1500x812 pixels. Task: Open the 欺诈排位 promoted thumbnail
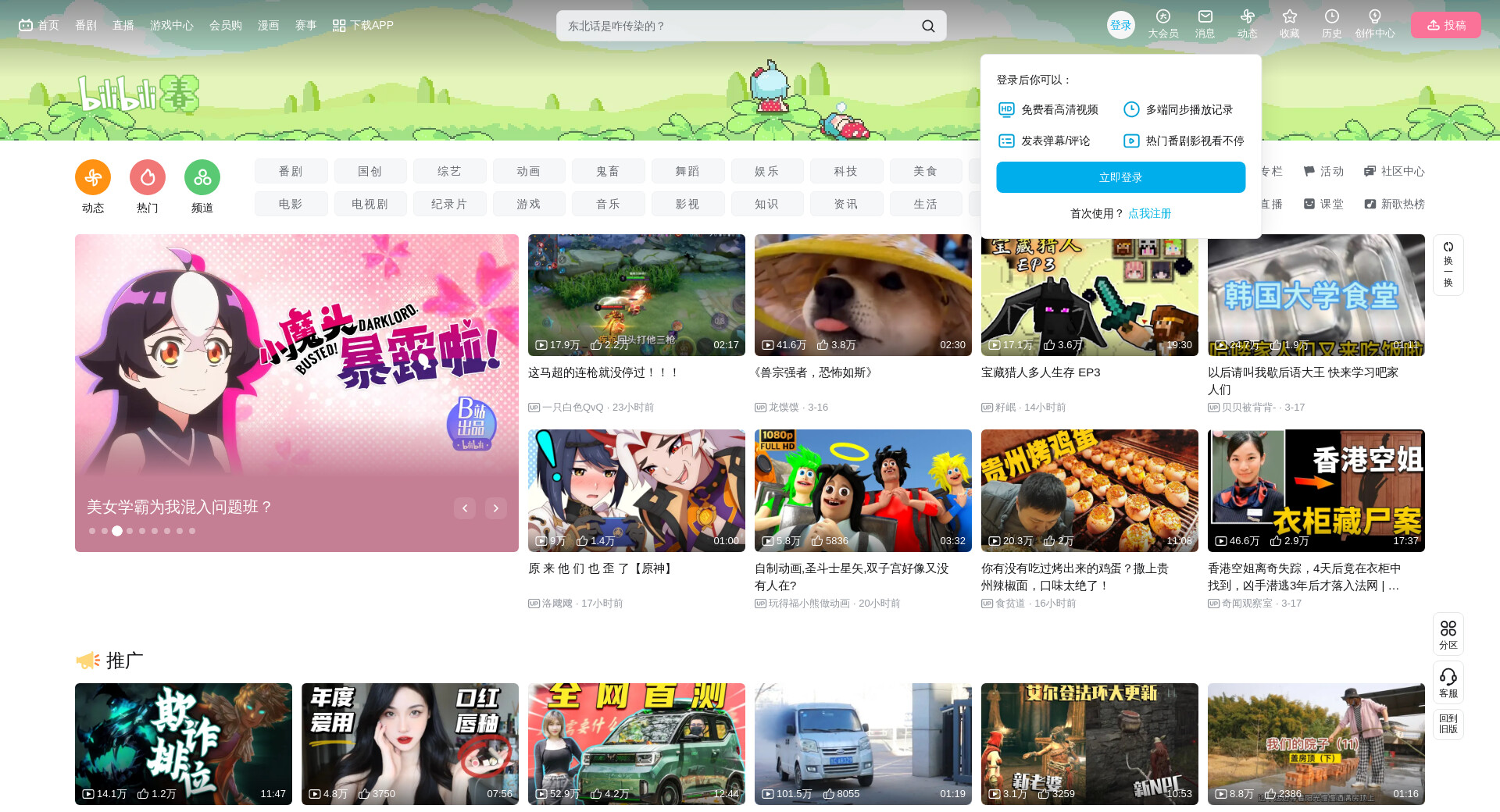(x=184, y=744)
